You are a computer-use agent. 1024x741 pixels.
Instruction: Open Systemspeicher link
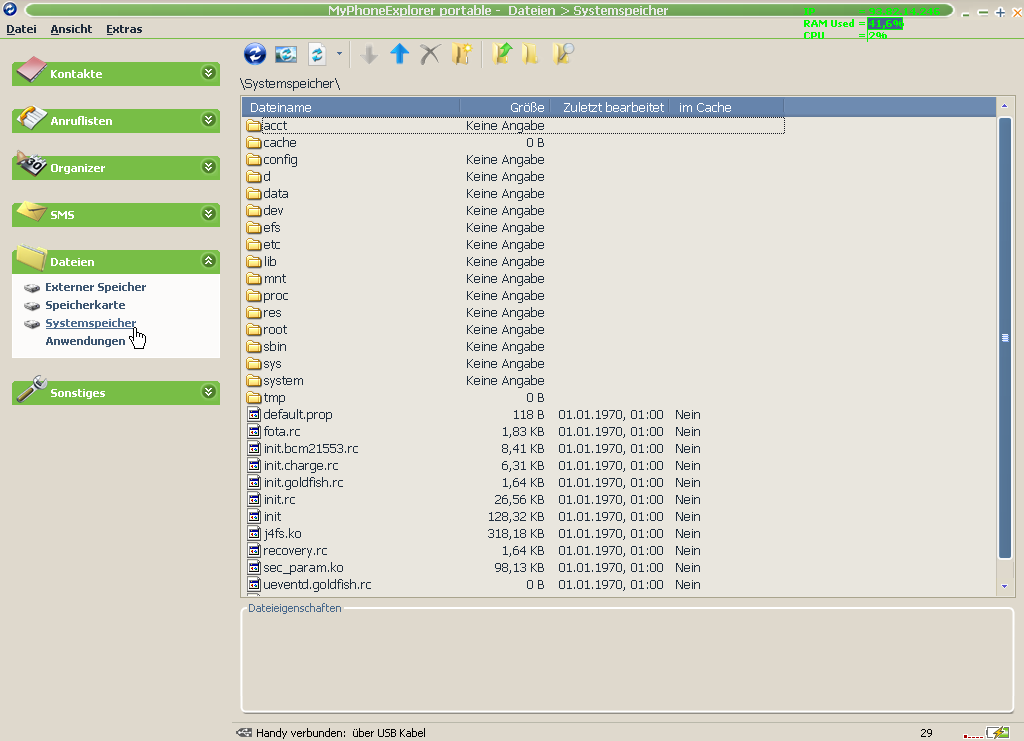click(90, 323)
